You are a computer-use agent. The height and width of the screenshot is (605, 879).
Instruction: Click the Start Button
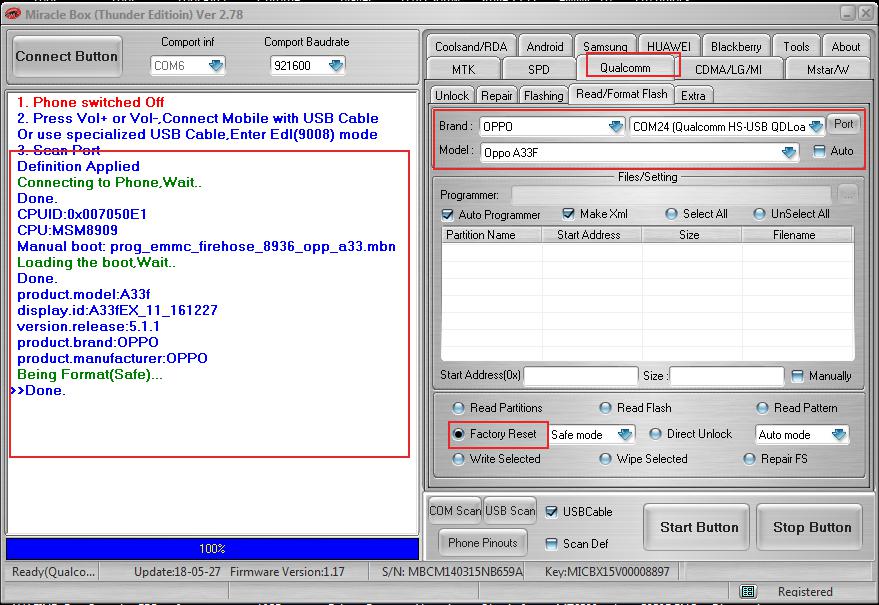pos(697,527)
